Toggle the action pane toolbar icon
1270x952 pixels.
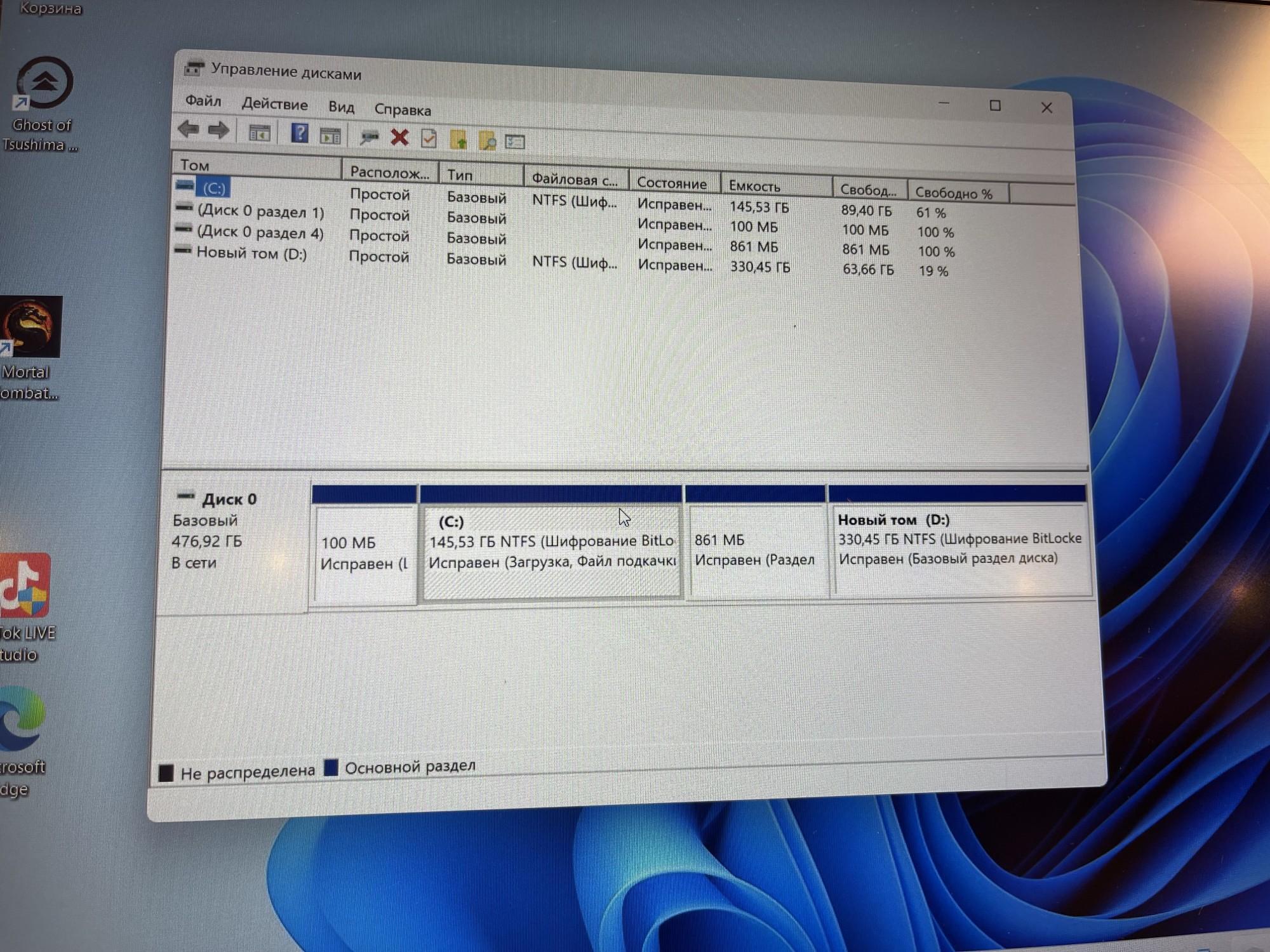coord(330,136)
